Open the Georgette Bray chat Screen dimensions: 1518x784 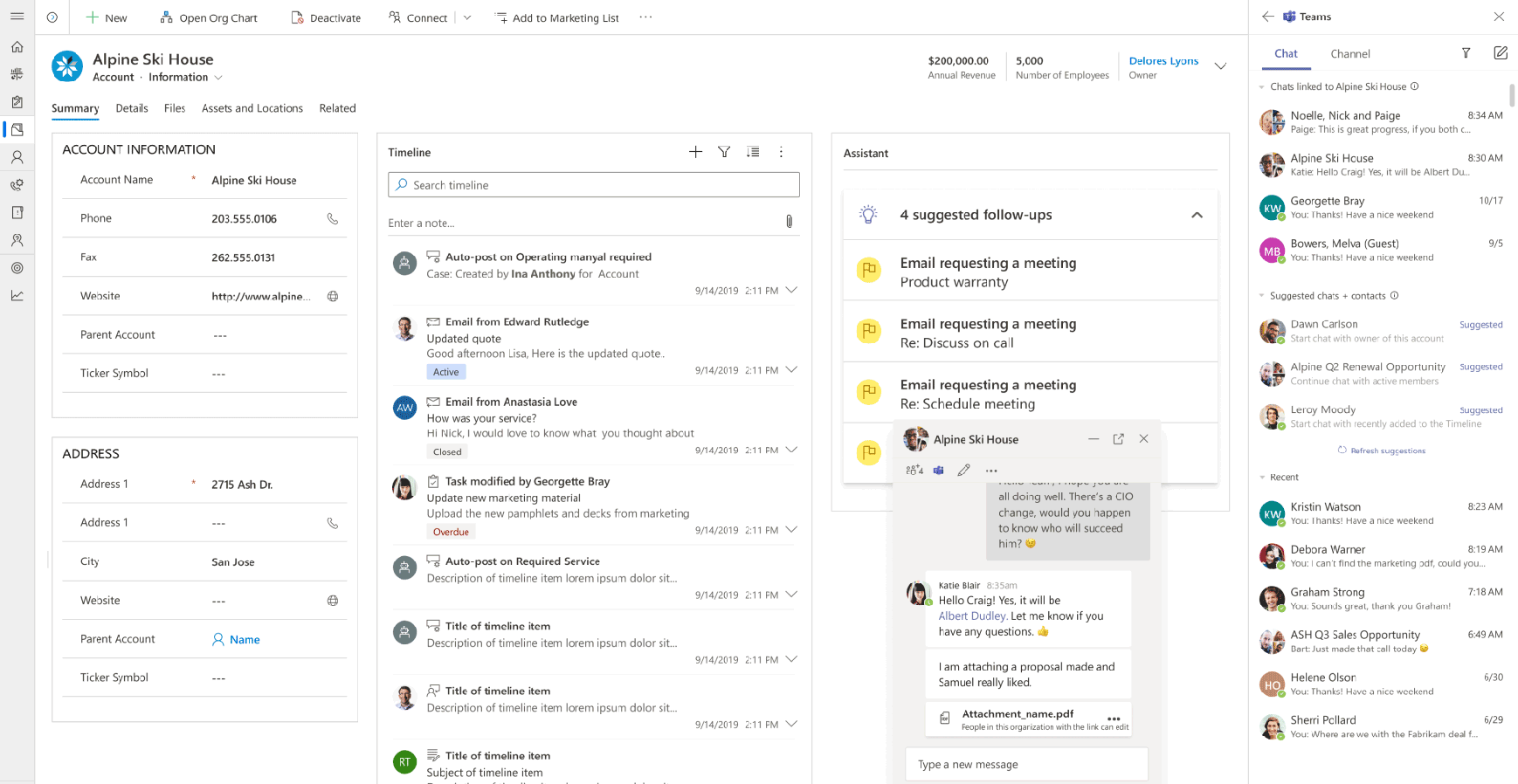1382,208
